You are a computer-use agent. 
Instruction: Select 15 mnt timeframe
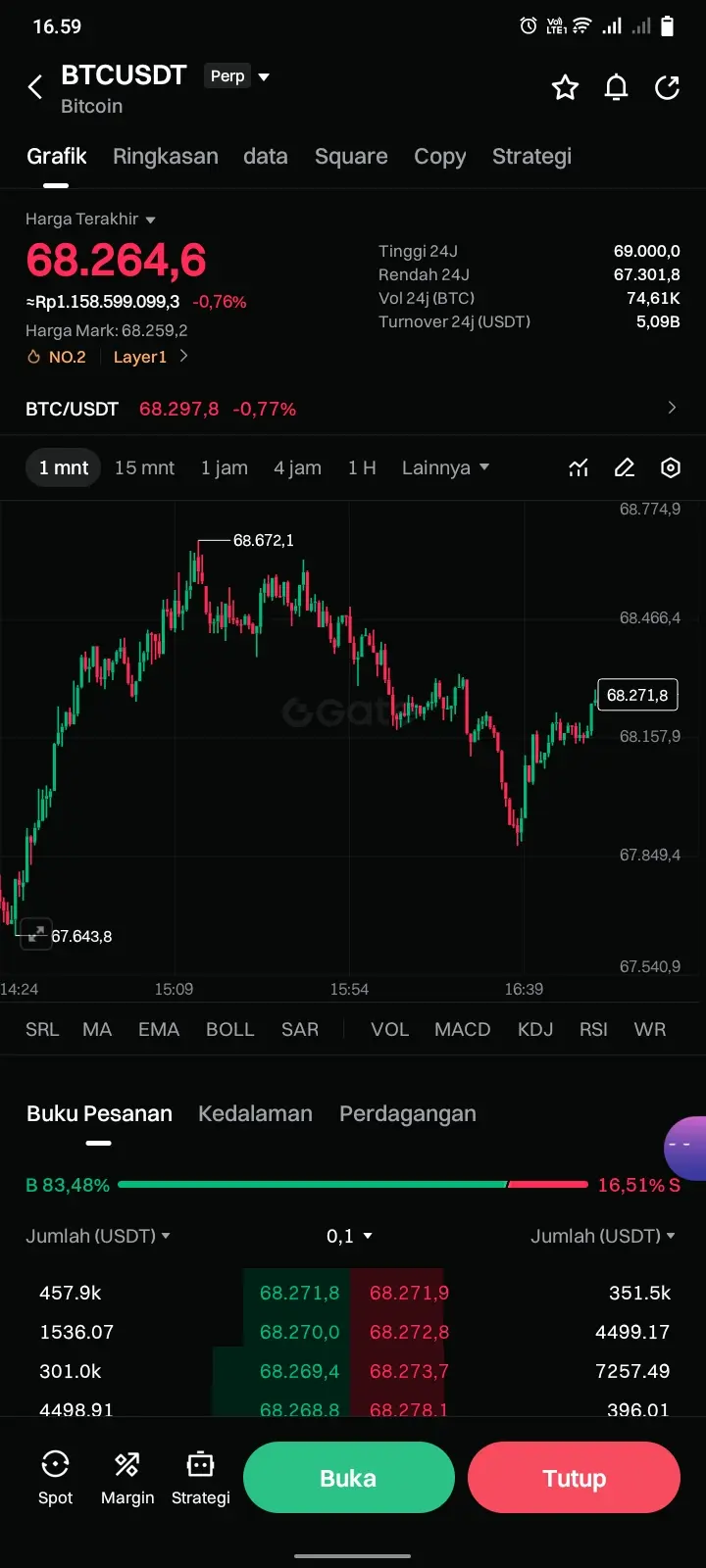pos(144,468)
